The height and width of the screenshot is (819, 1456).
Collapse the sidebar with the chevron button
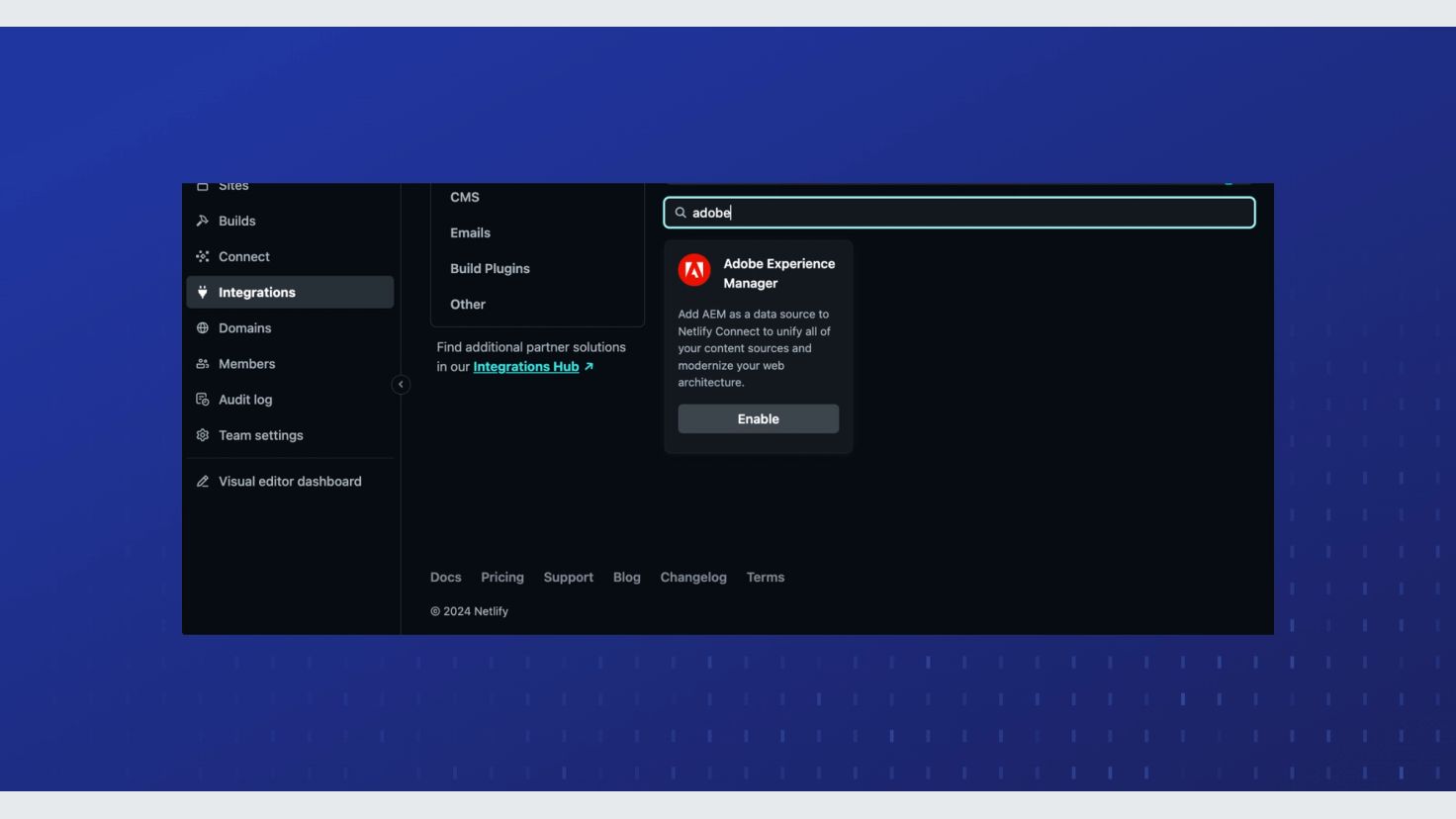click(401, 384)
